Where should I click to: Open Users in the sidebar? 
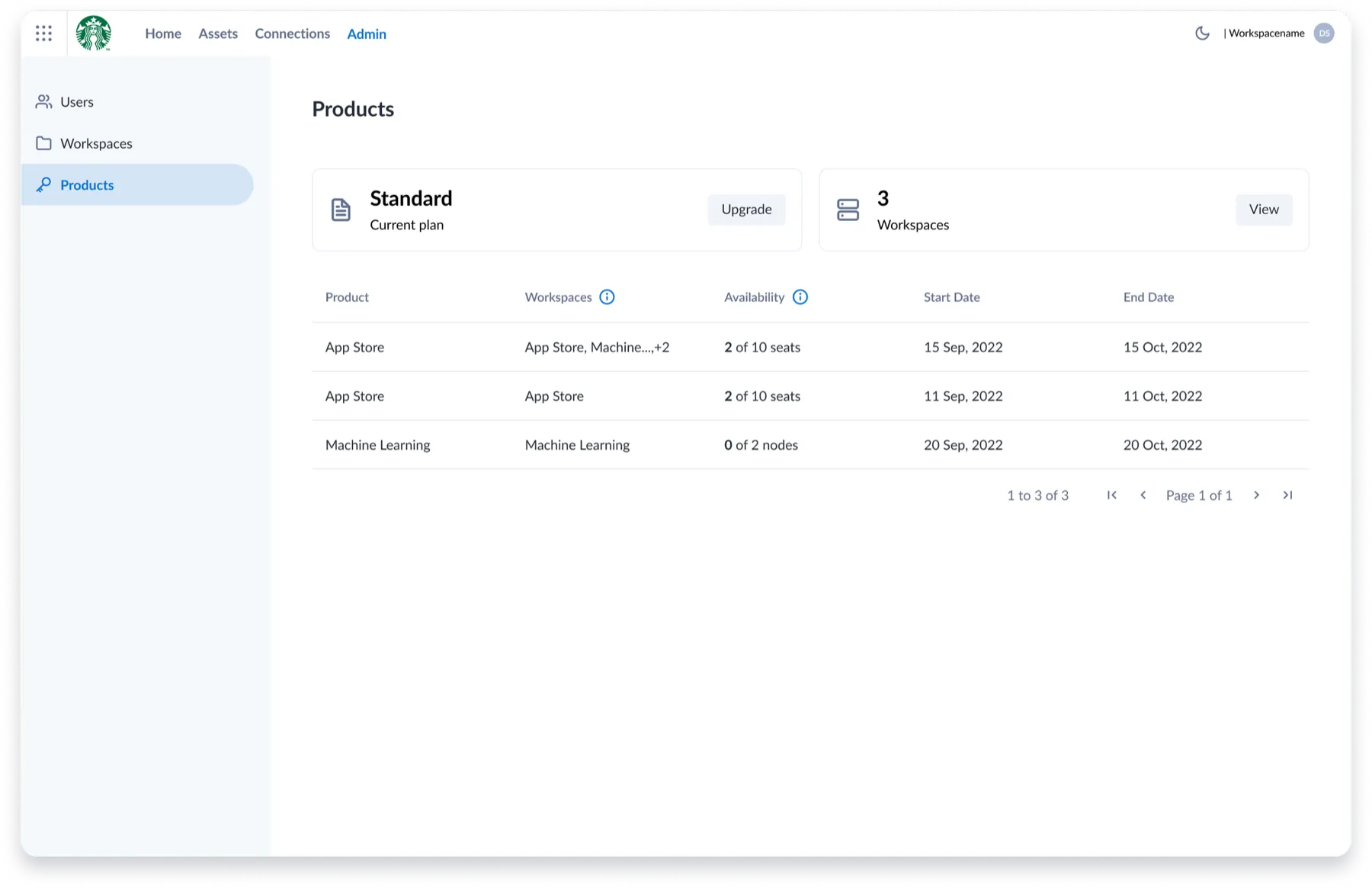(x=137, y=101)
